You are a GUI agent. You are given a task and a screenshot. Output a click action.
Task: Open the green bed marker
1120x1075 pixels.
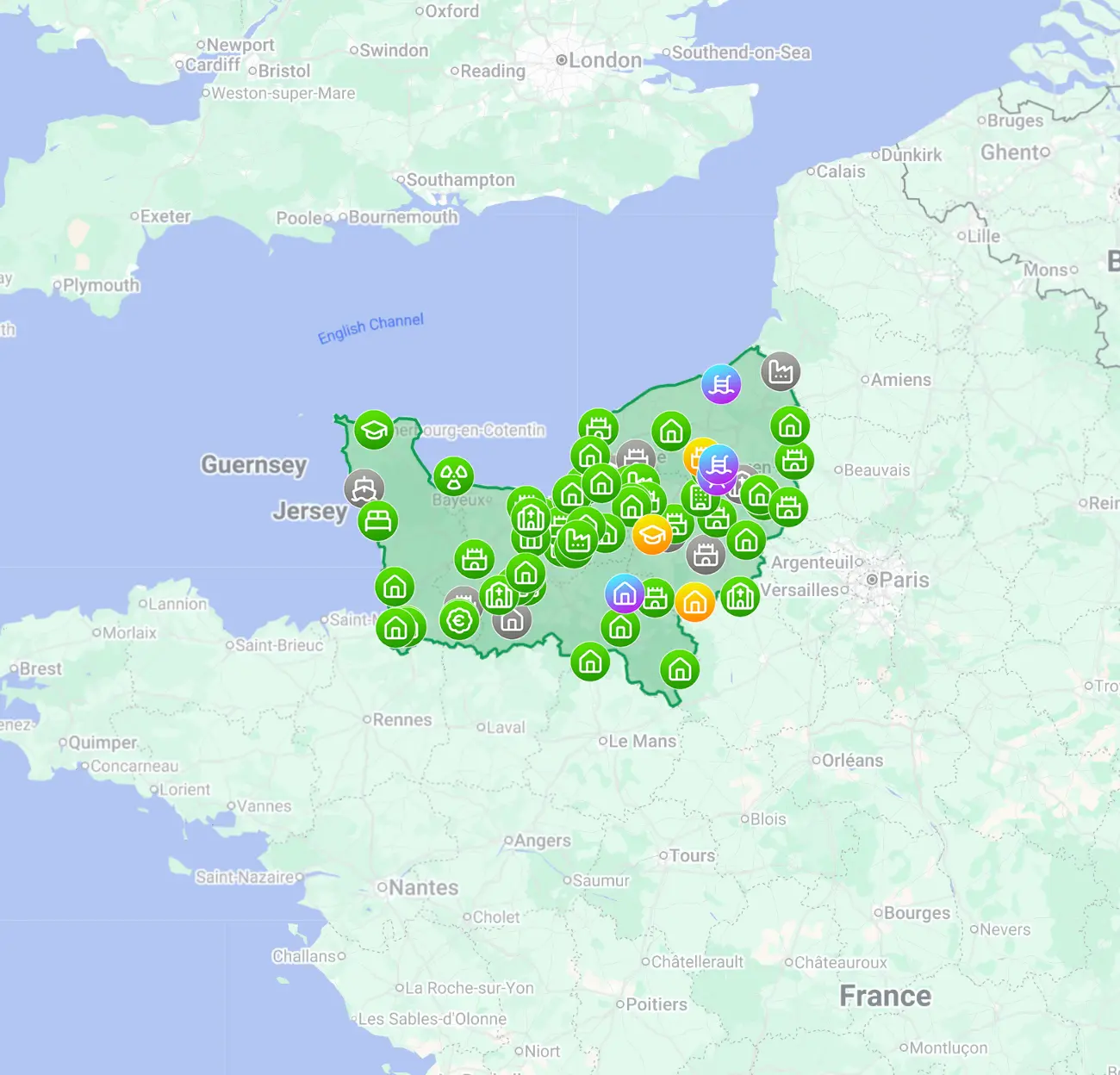[x=377, y=521]
